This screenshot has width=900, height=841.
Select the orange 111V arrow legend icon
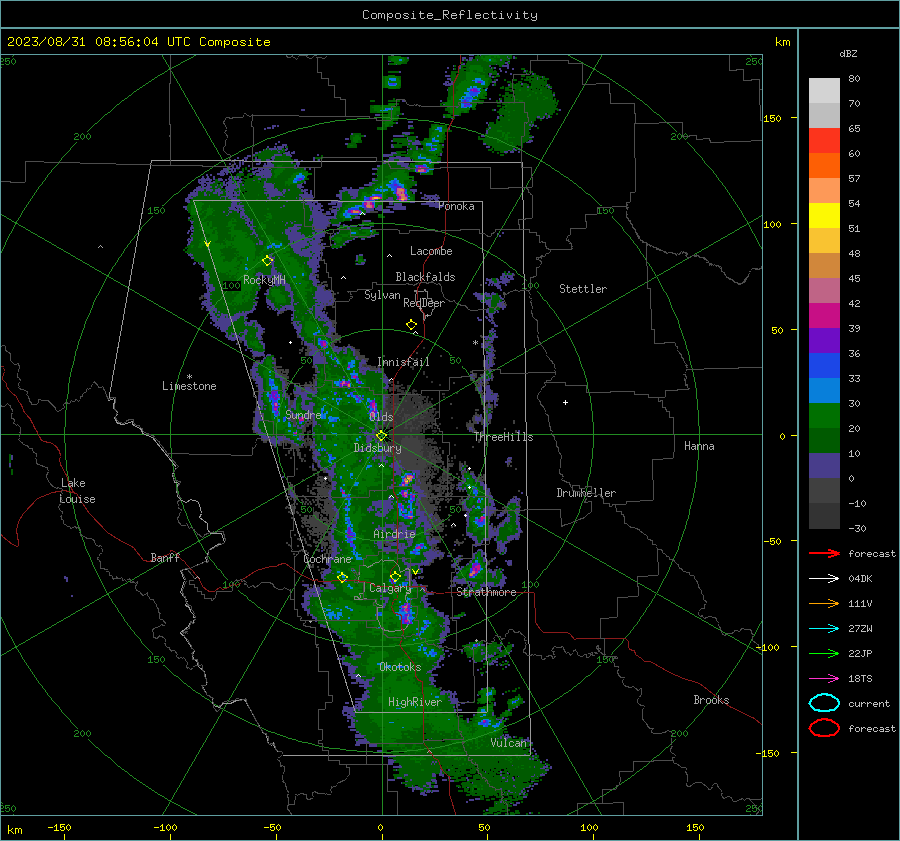[x=824, y=603]
